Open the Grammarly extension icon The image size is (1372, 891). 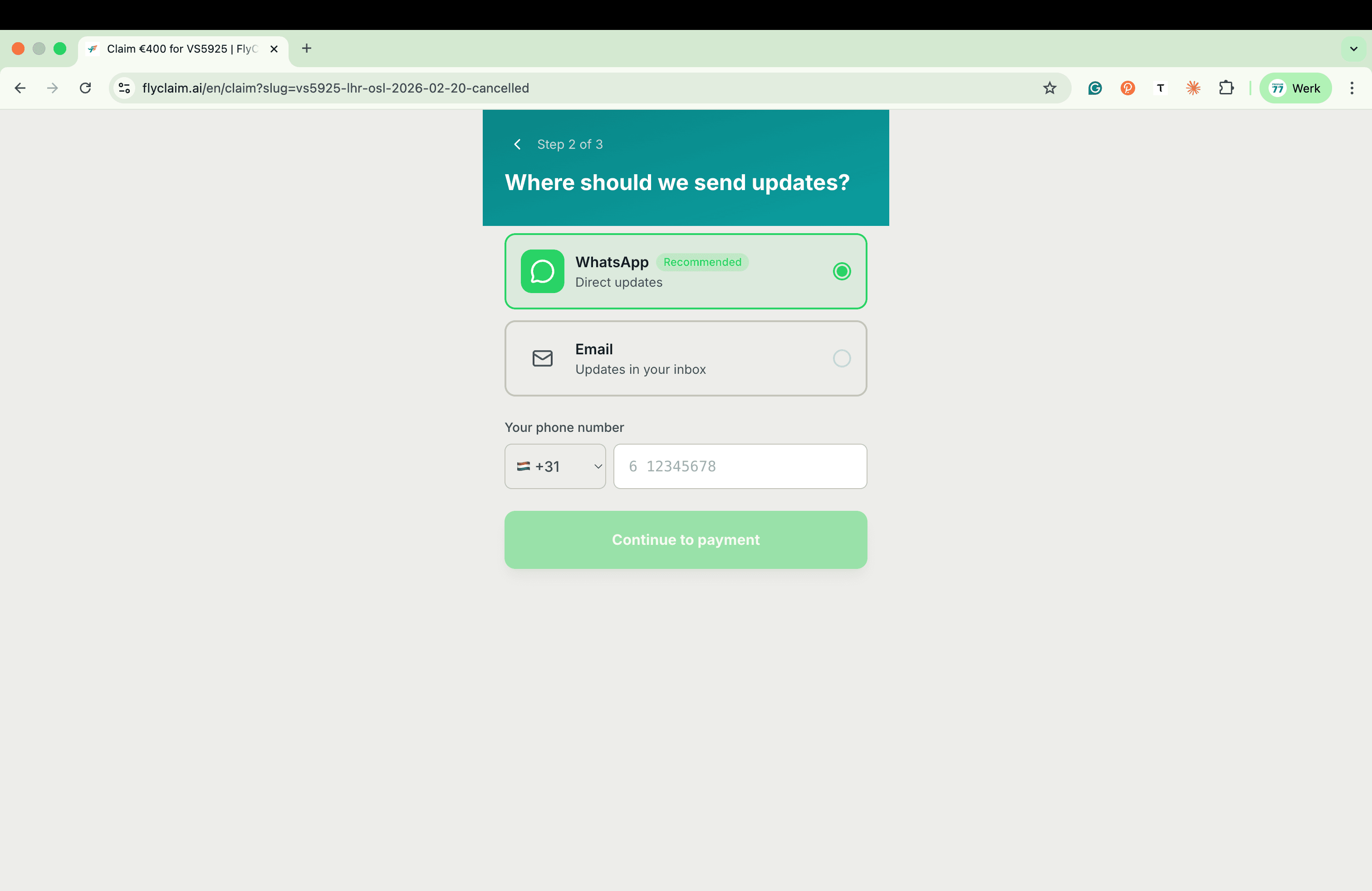click(x=1095, y=88)
